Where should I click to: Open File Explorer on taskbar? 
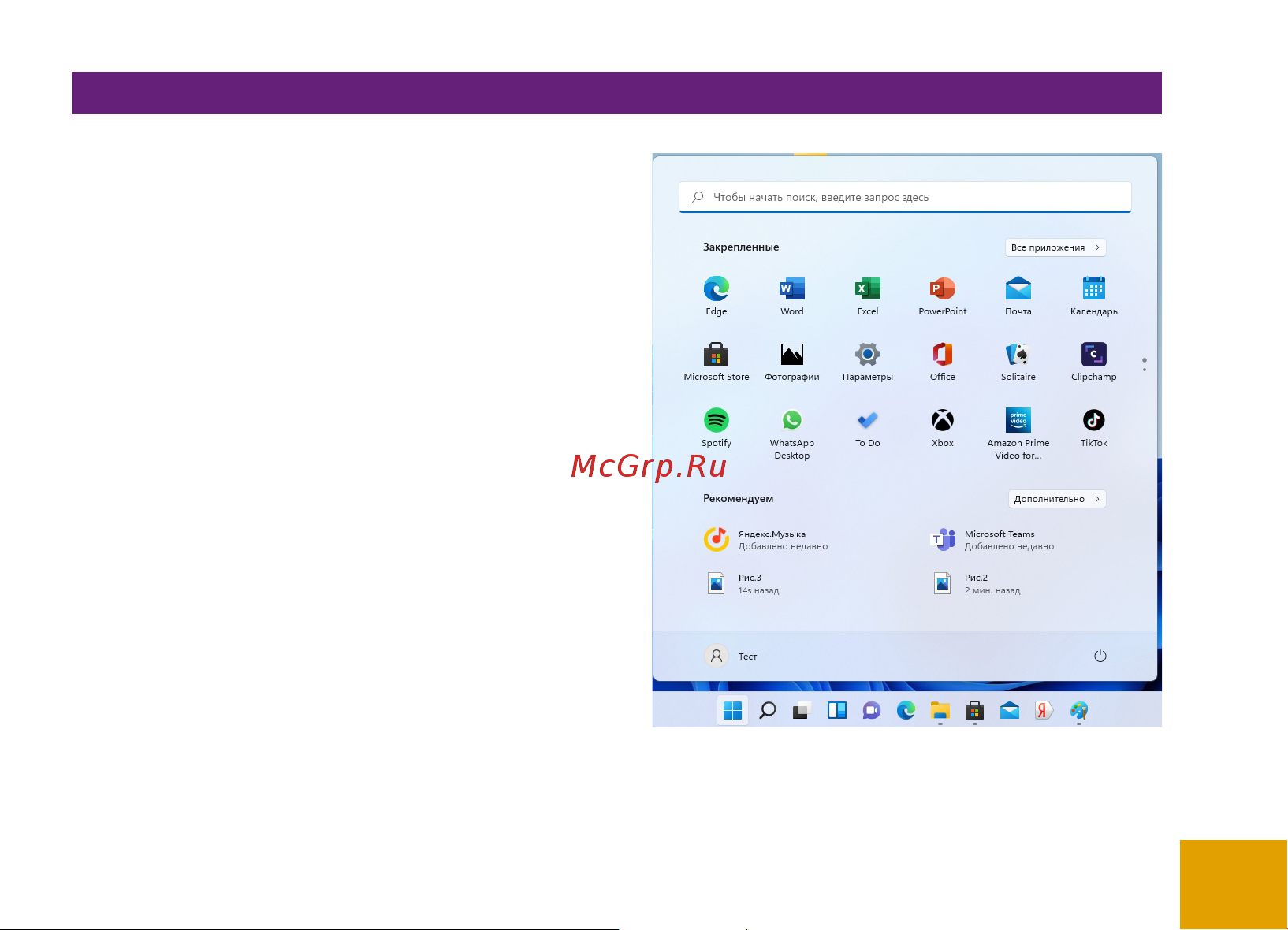pyautogui.click(x=940, y=710)
